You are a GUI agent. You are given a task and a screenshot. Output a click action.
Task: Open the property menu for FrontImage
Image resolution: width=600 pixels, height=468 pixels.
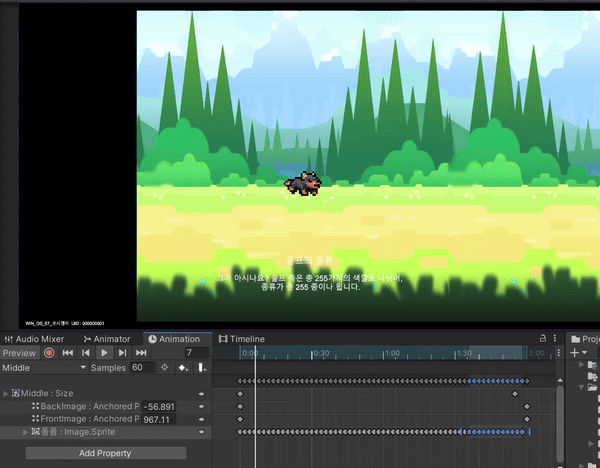[201, 419]
